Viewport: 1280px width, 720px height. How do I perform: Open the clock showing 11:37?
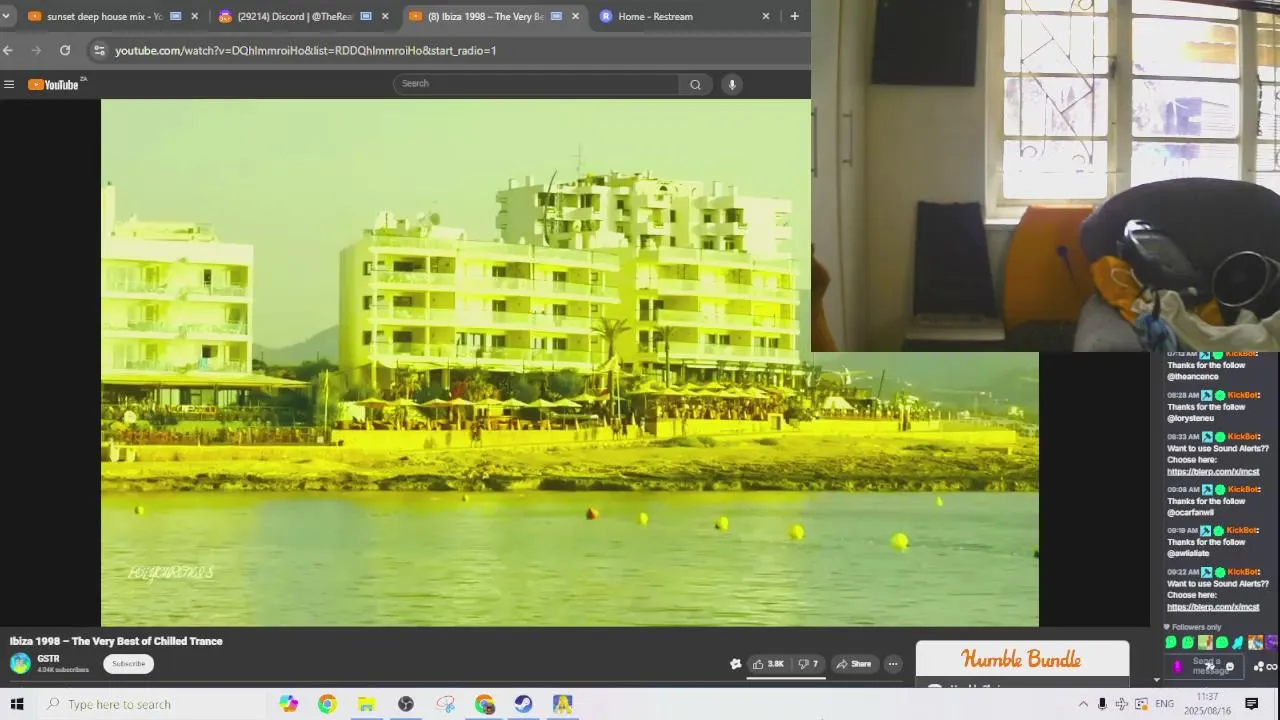click(x=1207, y=704)
